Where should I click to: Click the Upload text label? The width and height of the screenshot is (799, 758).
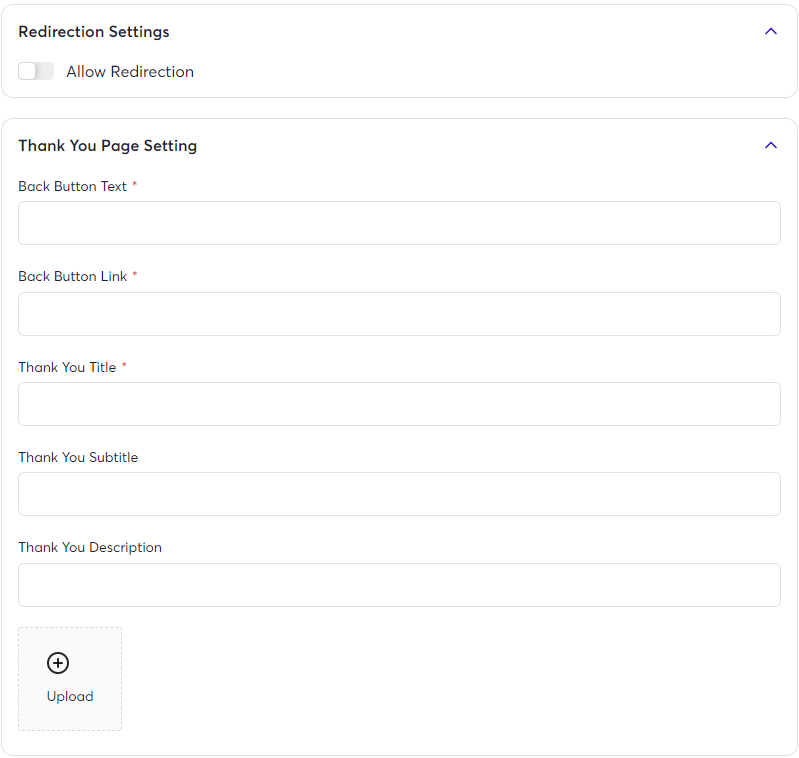point(70,696)
